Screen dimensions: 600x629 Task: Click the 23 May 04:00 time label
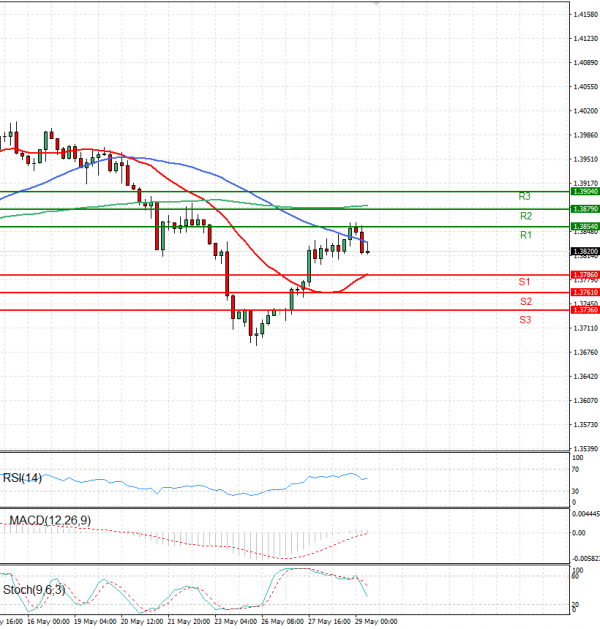click(236, 622)
